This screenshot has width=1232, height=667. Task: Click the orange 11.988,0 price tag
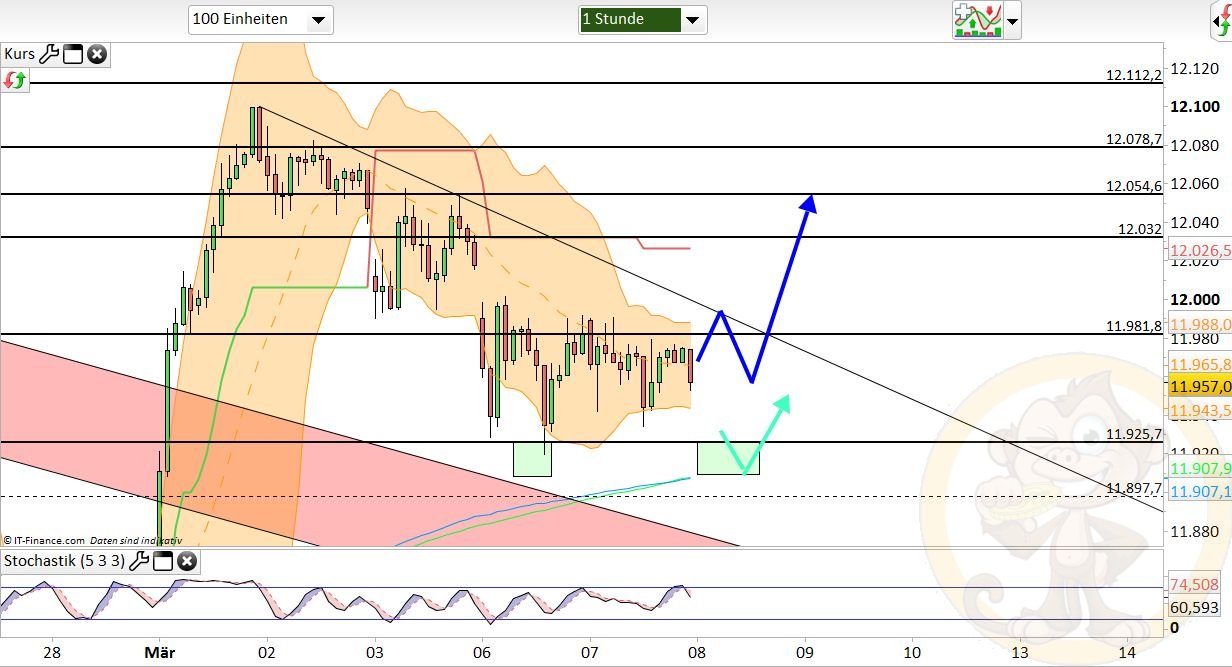(1198, 324)
